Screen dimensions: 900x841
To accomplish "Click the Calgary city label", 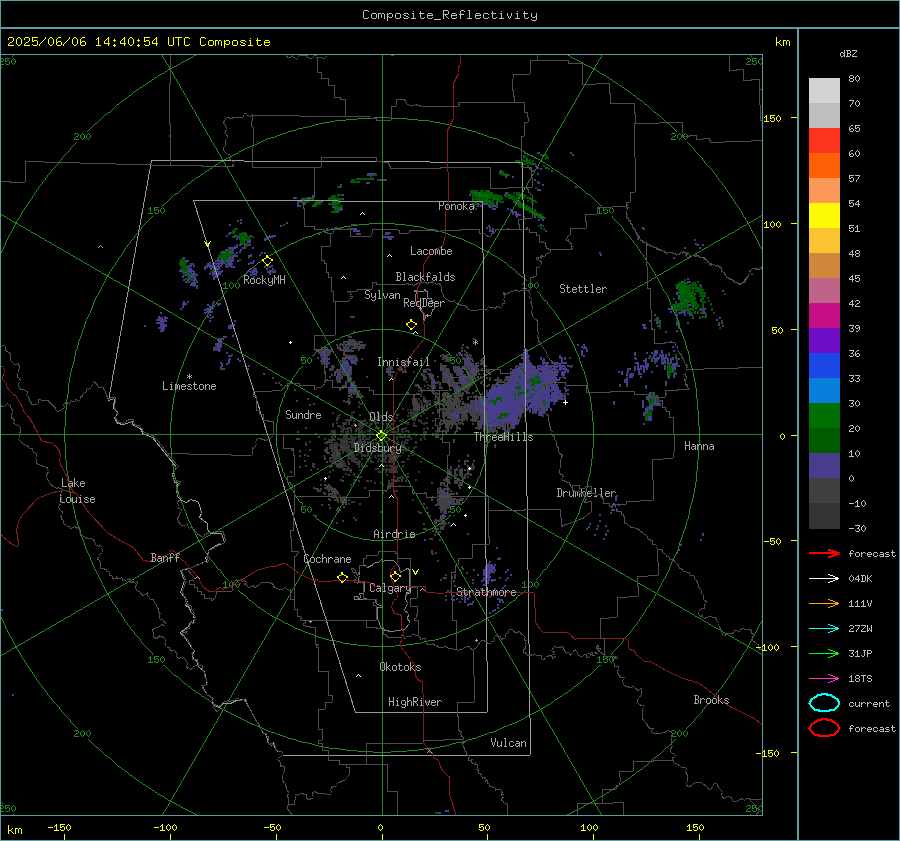I will (x=390, y=588).
